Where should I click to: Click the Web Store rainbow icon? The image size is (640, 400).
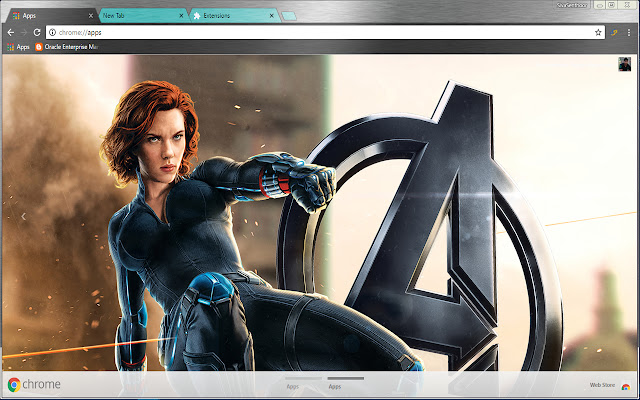pyautogui.click(x=625, y=387)
